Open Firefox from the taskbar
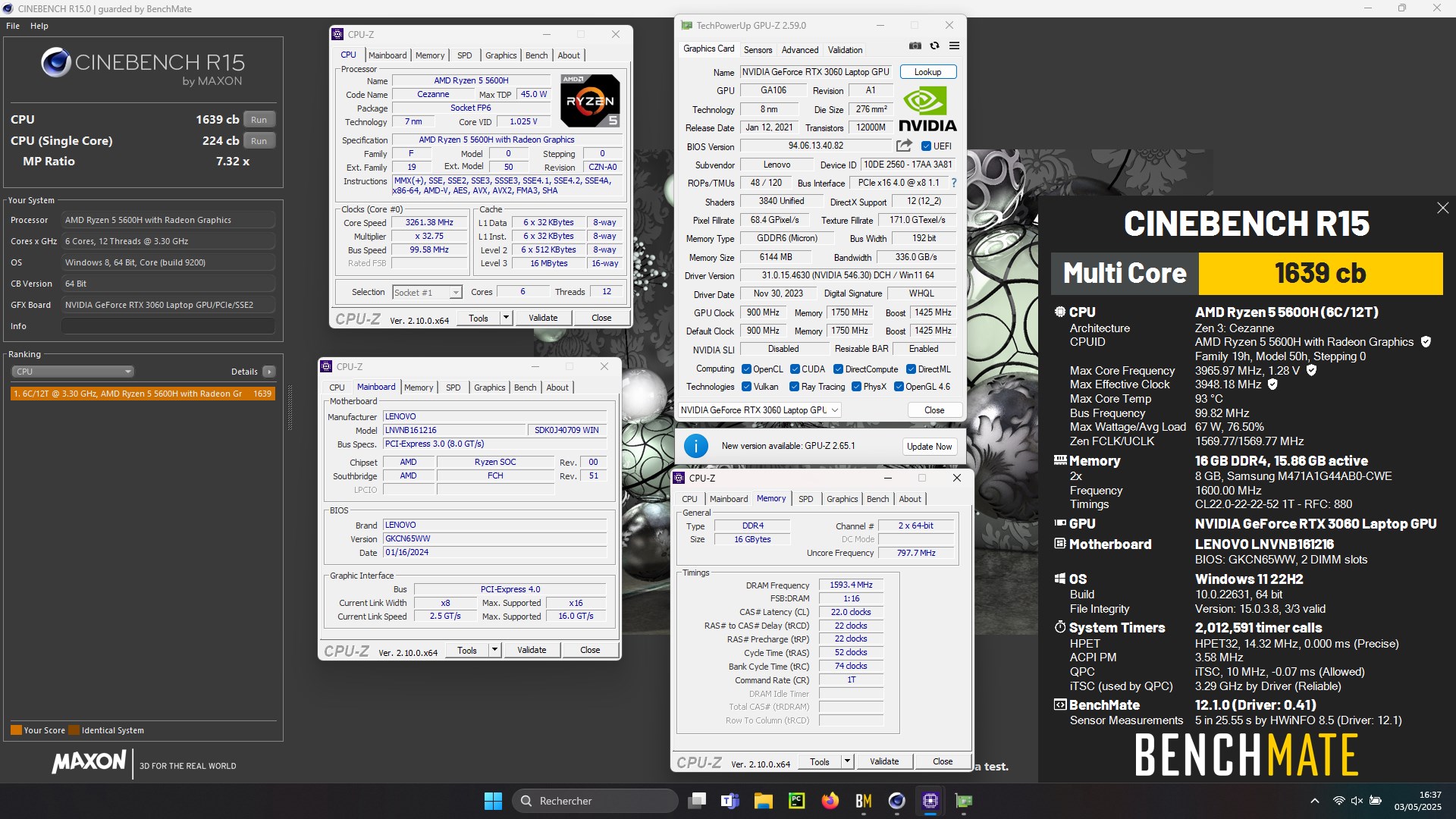 pyautogui.click(x=830, y=801)
